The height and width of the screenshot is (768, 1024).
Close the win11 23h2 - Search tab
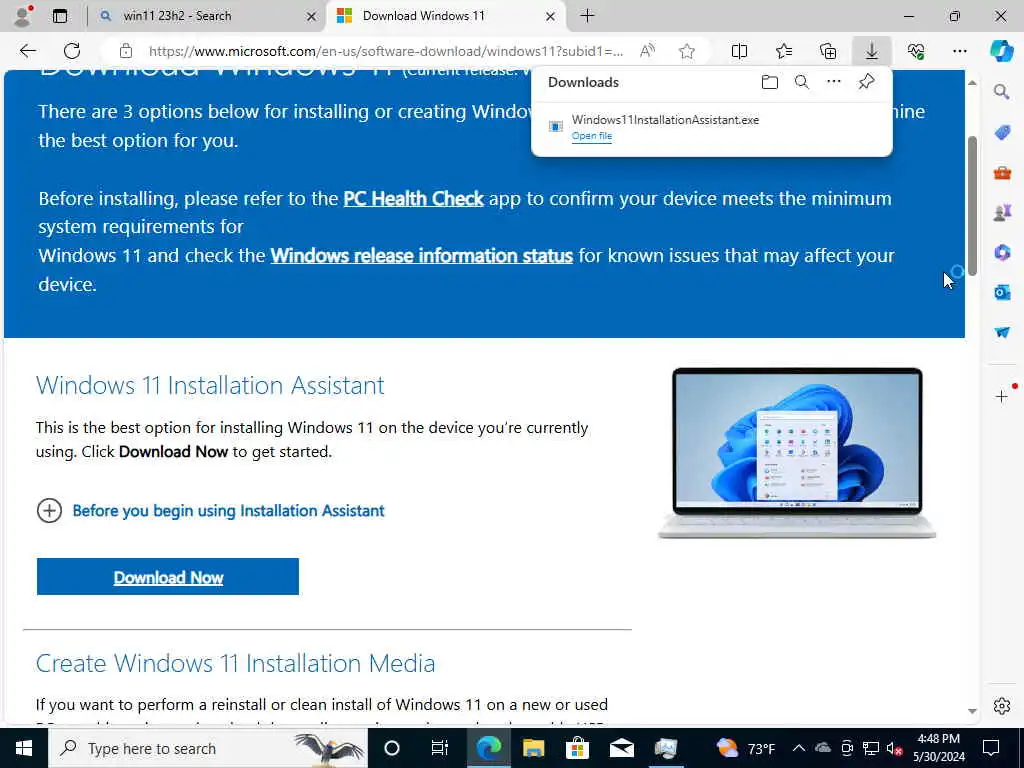[312, 16]
